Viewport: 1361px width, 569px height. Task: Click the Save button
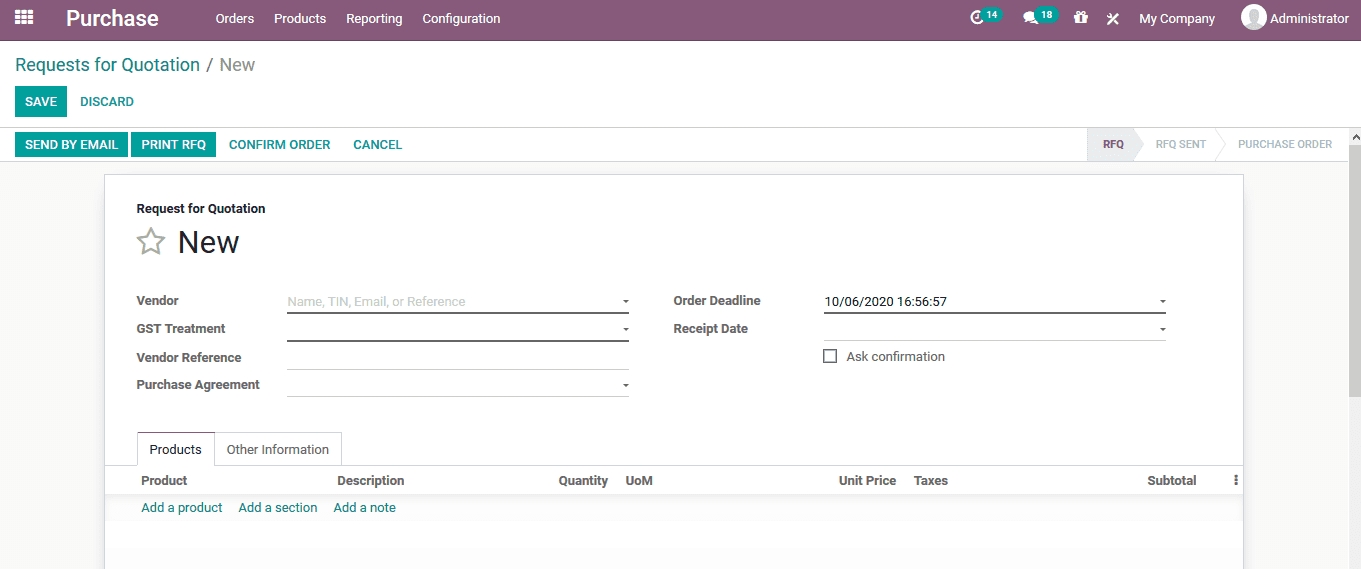click(41, 102)
